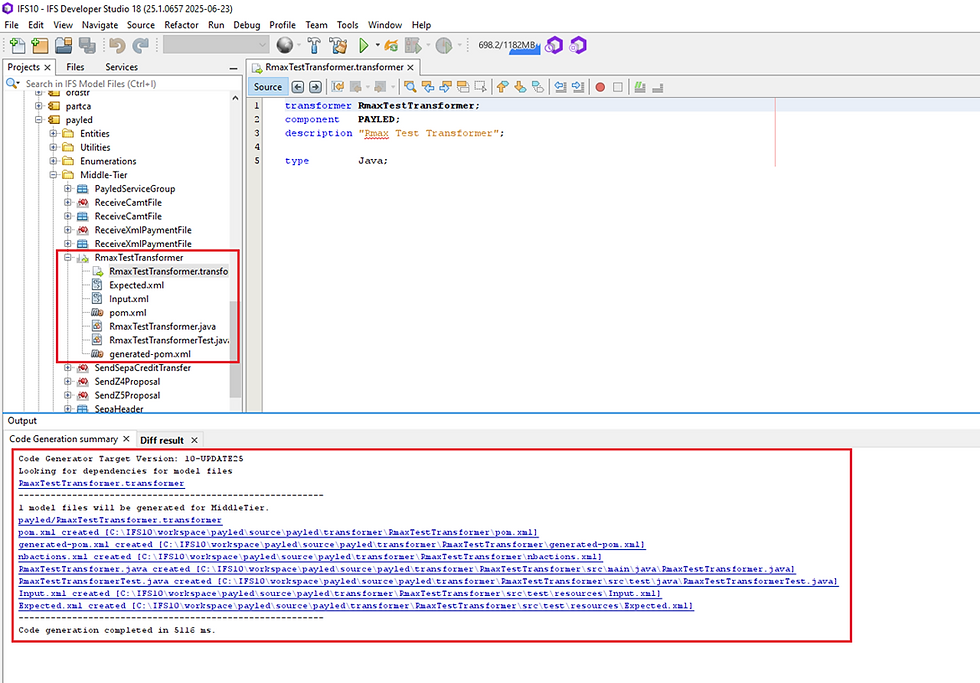This screenshot has width=980, height=683.
Task: Expand the partca tree node
Action: (39, 106)
